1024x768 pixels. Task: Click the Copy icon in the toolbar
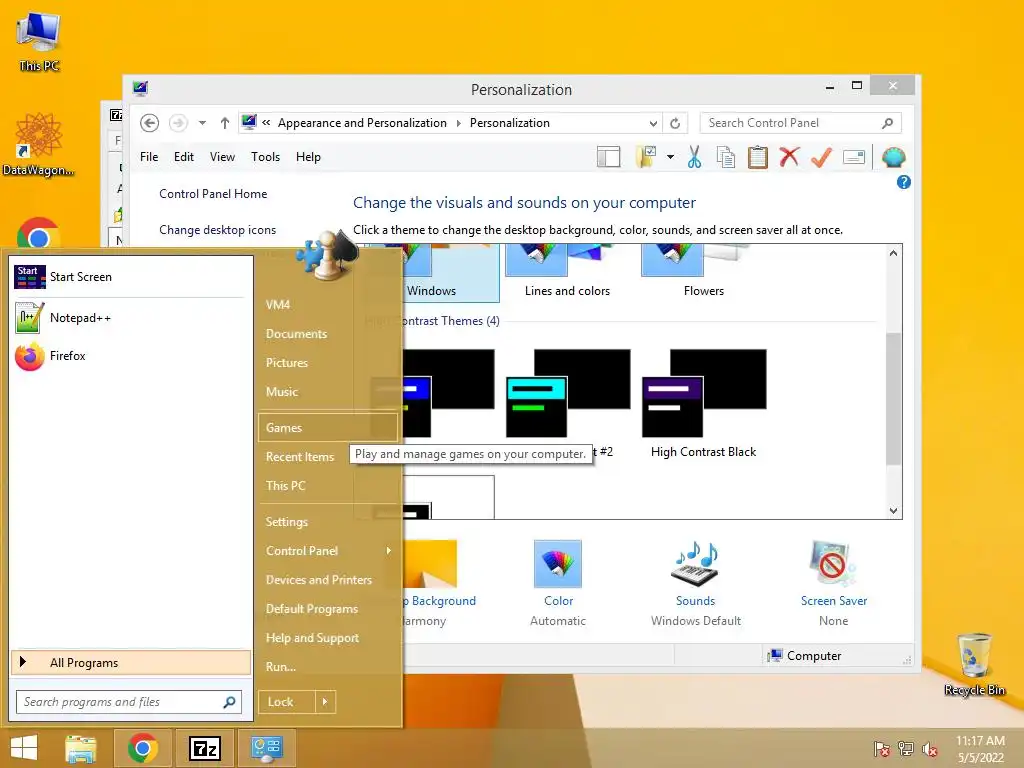pos(726,157)
